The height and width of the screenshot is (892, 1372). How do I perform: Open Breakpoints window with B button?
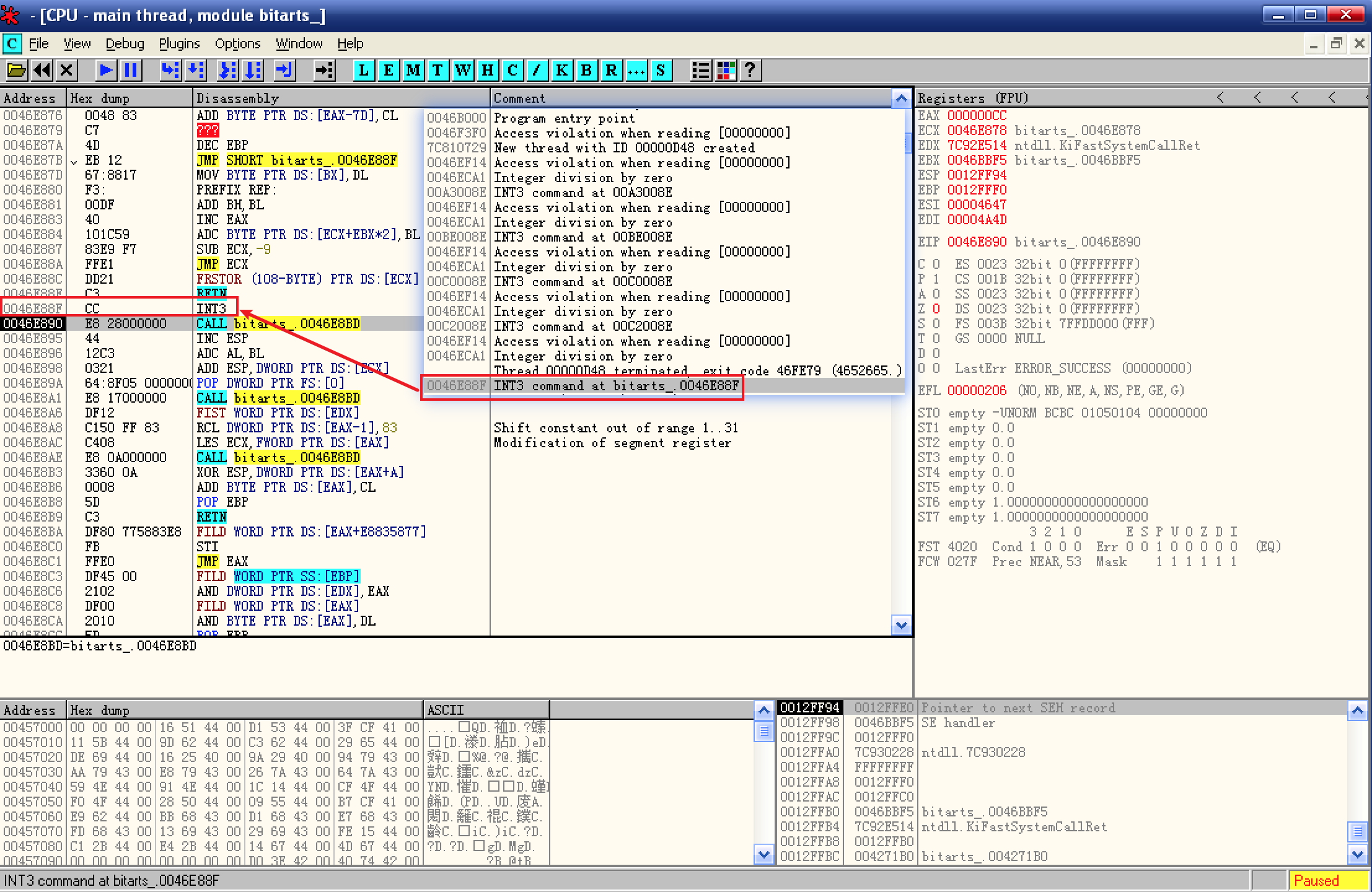coord(586,70)
